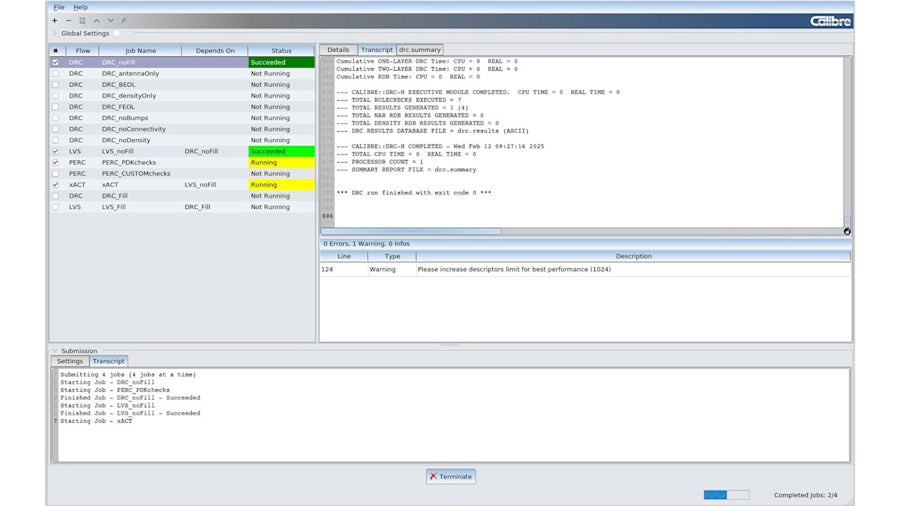This screenshot has height=506, width=900.
Task: Uncheck the PERC_PDKchecks job checkbox
Action: (56, 162)
